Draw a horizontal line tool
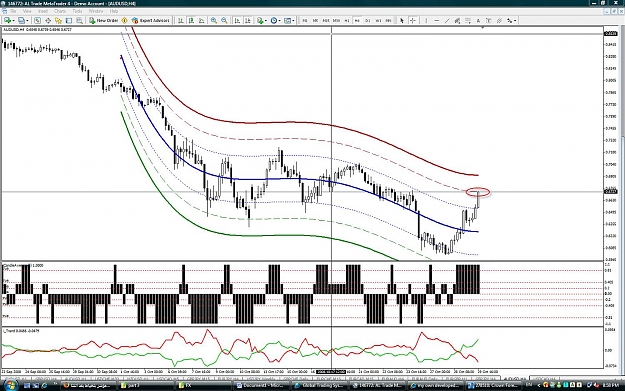The width and height of the screenshot is (625, 391). [436, 20]
